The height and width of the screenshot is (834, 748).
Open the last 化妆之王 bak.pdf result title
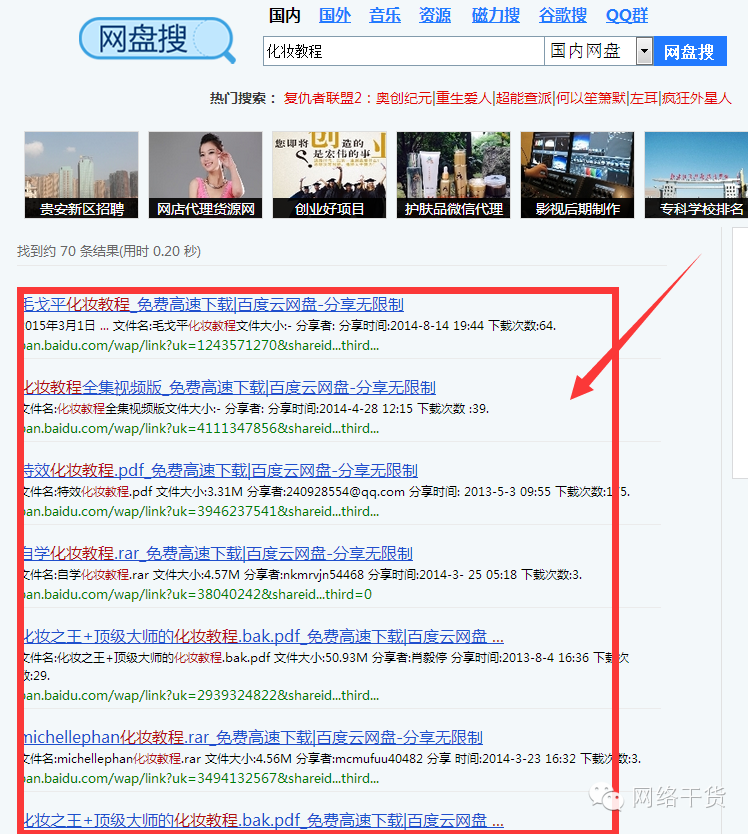point(263,821)
